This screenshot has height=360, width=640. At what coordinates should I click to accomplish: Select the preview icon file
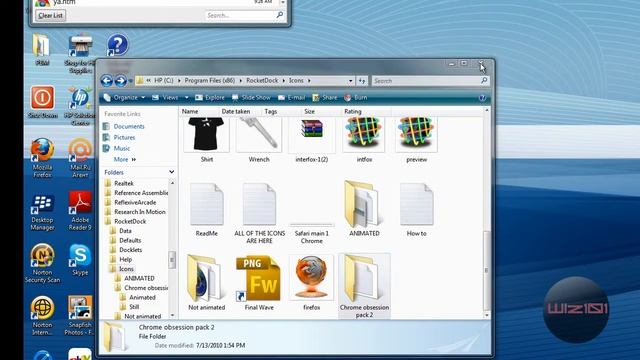pos(416,140)
